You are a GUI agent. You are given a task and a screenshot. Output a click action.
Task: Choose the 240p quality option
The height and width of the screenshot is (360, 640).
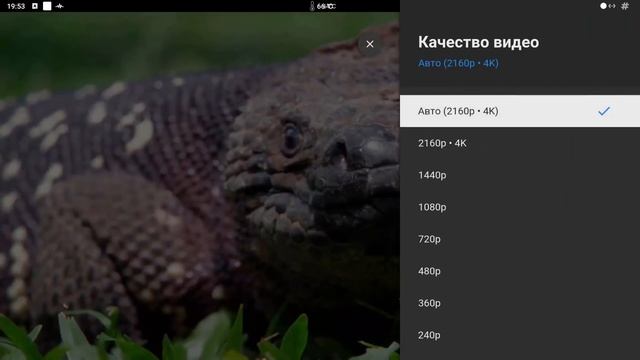click(520, 335)
